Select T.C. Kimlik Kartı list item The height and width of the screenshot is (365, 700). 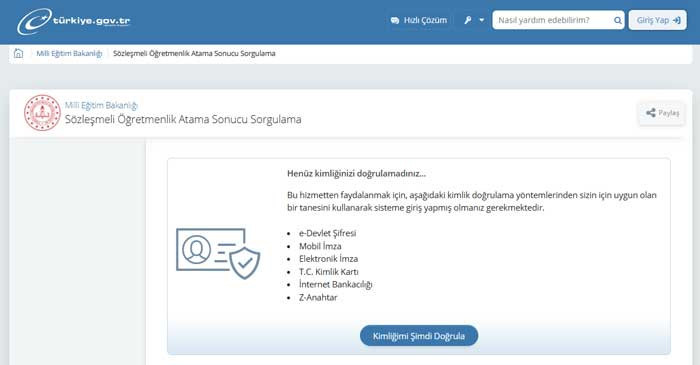click(x=329, y=272)
